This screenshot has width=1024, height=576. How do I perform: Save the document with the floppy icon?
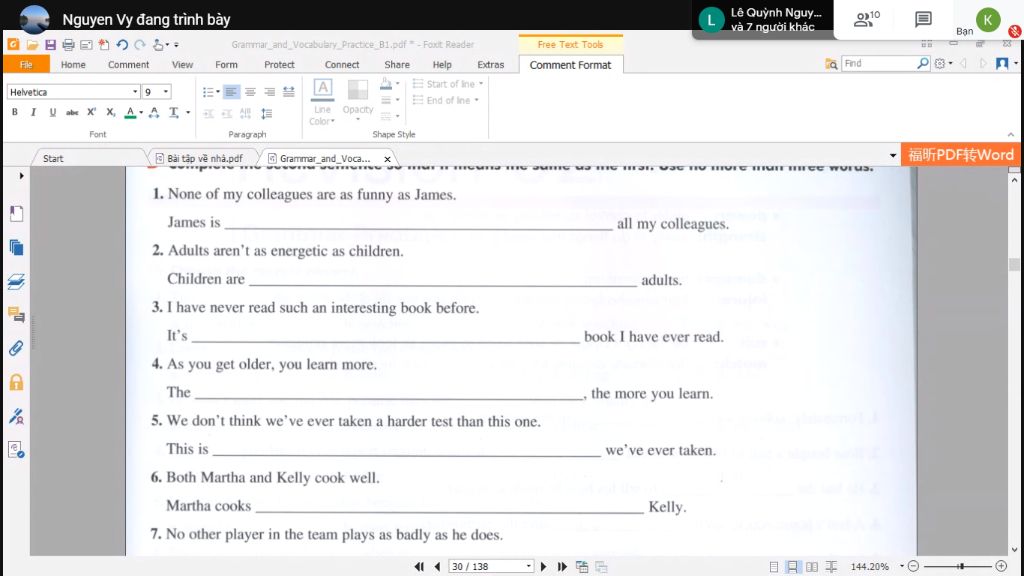point(50,44)
